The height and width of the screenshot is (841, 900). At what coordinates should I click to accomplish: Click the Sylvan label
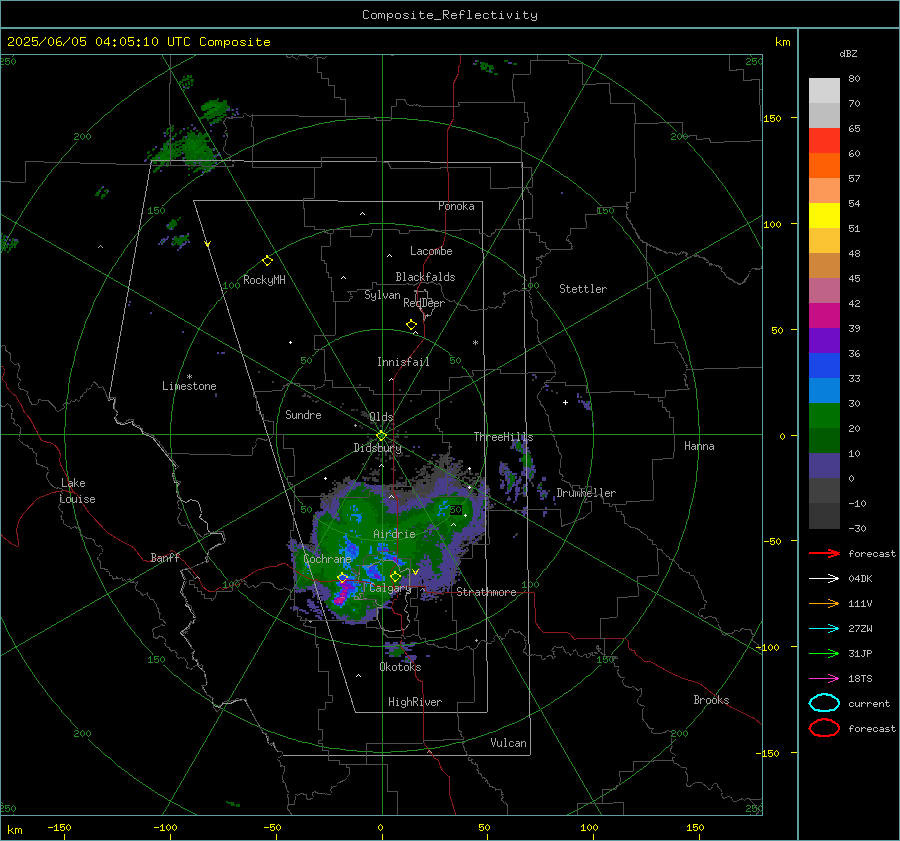(382, 295)
